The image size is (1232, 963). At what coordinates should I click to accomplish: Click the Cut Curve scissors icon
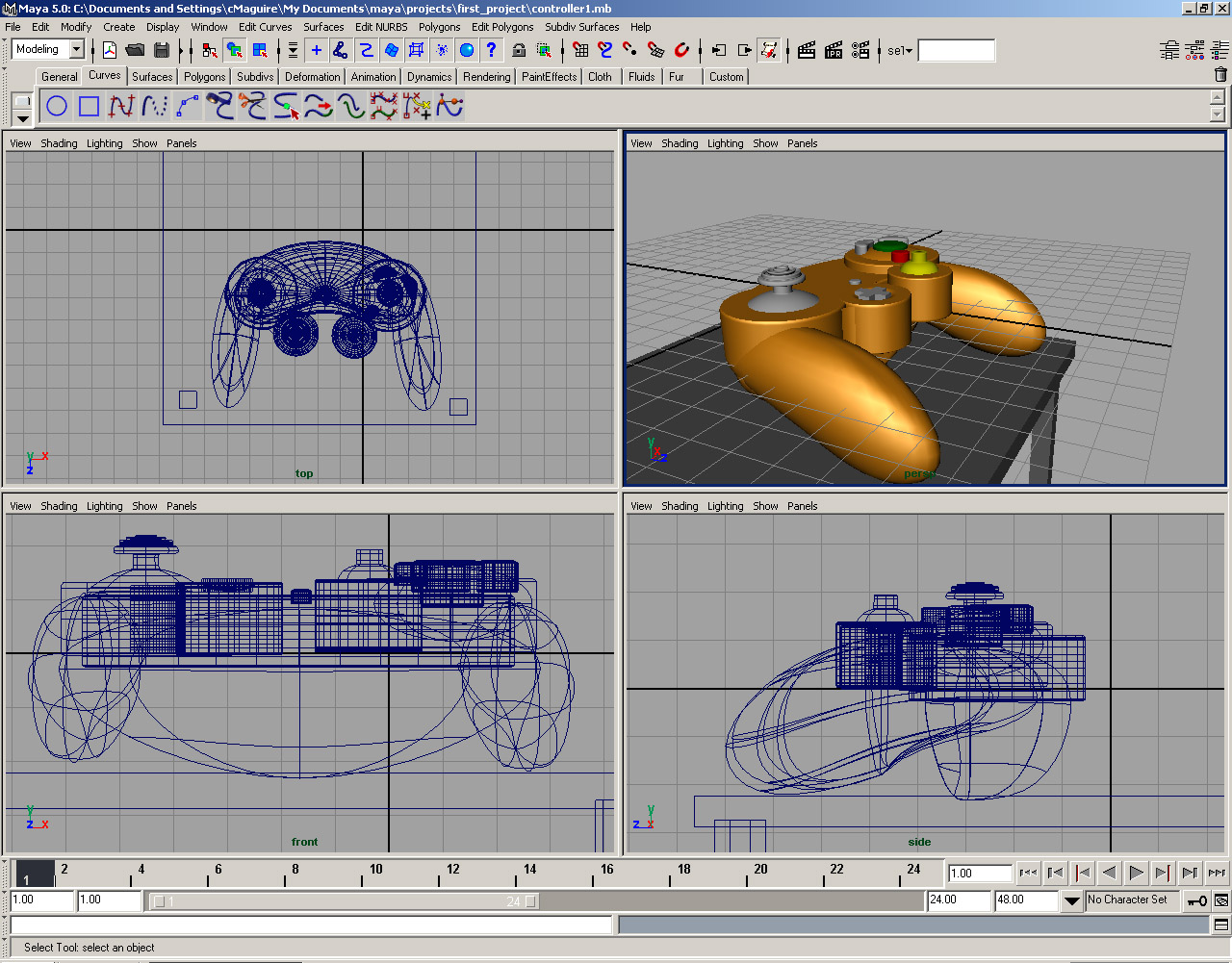(x=252, y=106)
